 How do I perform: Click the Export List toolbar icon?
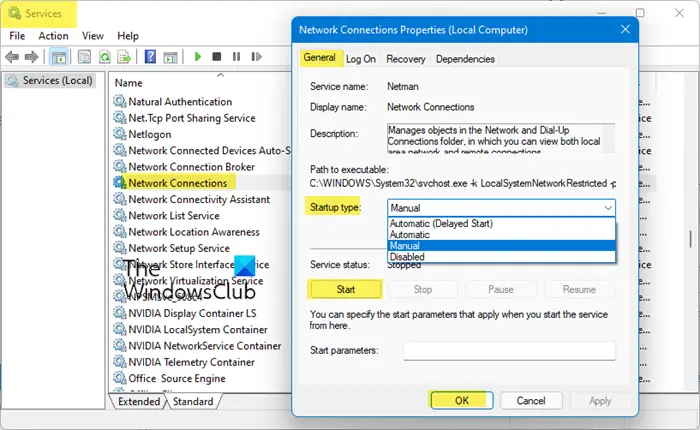coord(124,57)
